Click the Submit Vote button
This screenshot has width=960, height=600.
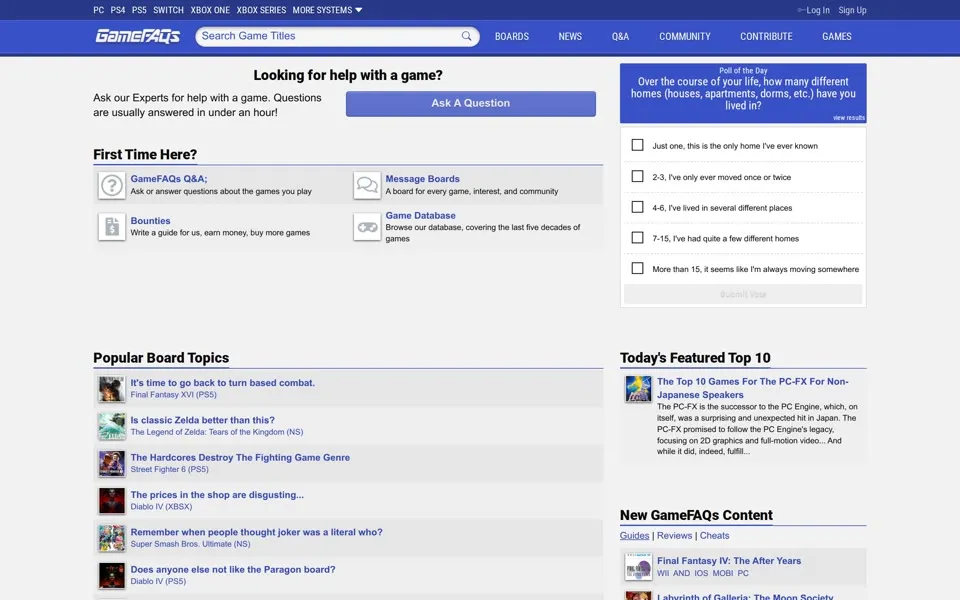pos(743,294)
